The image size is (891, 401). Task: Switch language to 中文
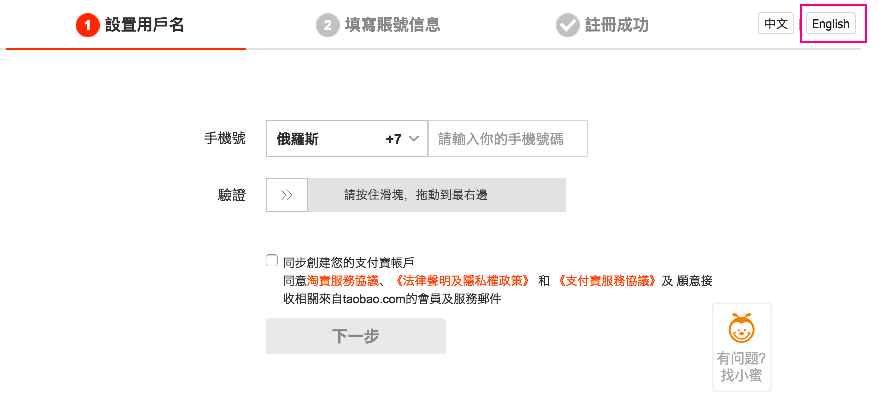[775, 24]
